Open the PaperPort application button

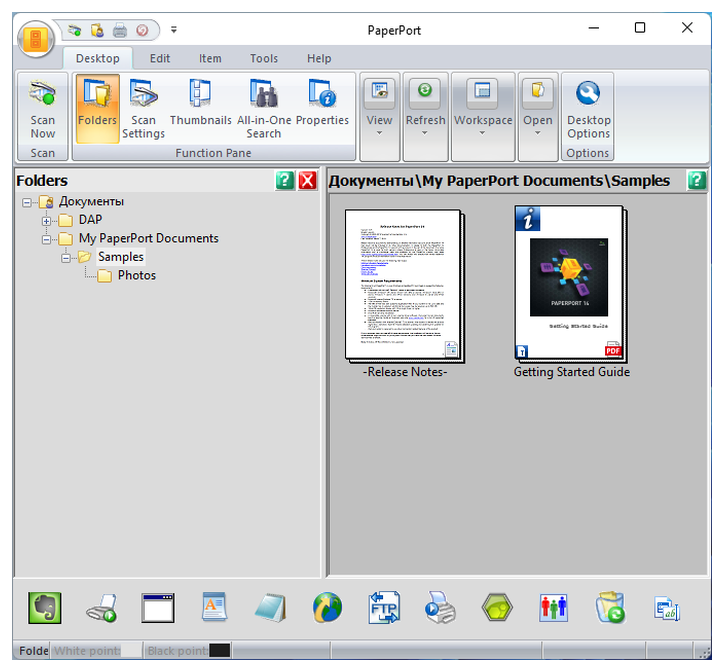coord(36,39)
